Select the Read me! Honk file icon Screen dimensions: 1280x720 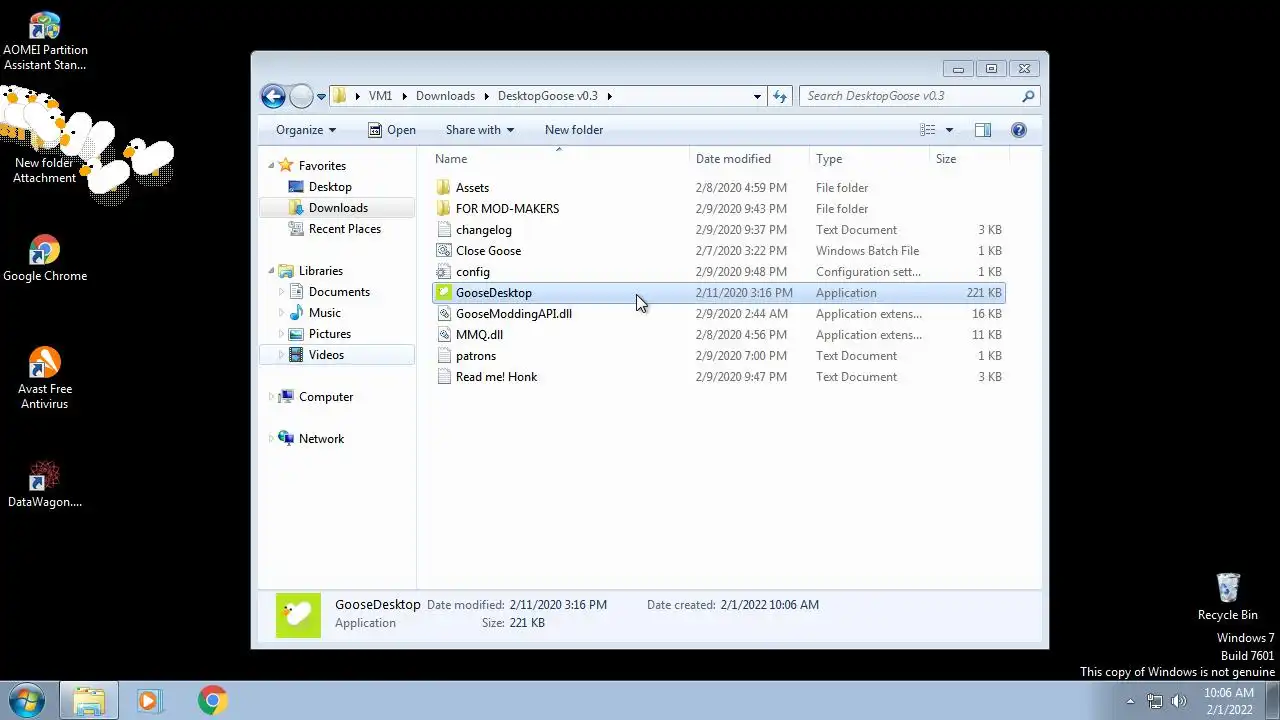point(444,377)
